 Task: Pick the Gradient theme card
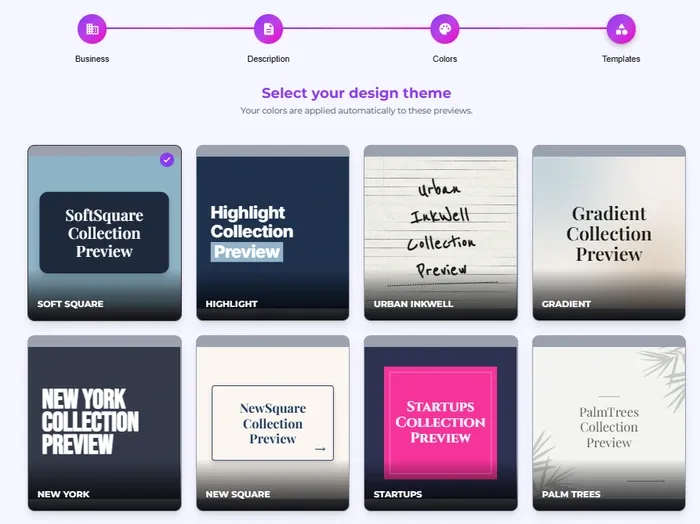point(609,233)
